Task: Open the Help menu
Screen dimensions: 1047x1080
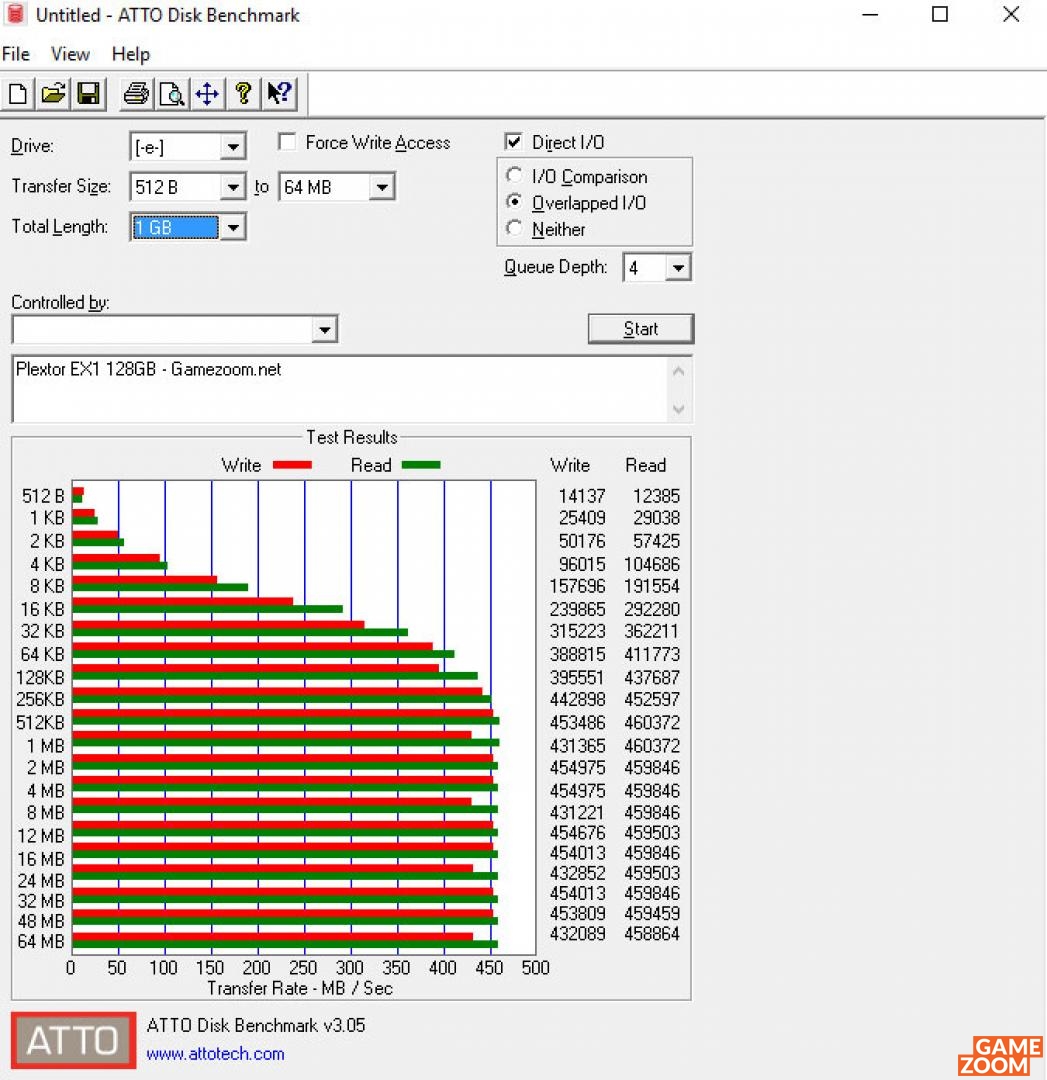Action: point(131,54)
